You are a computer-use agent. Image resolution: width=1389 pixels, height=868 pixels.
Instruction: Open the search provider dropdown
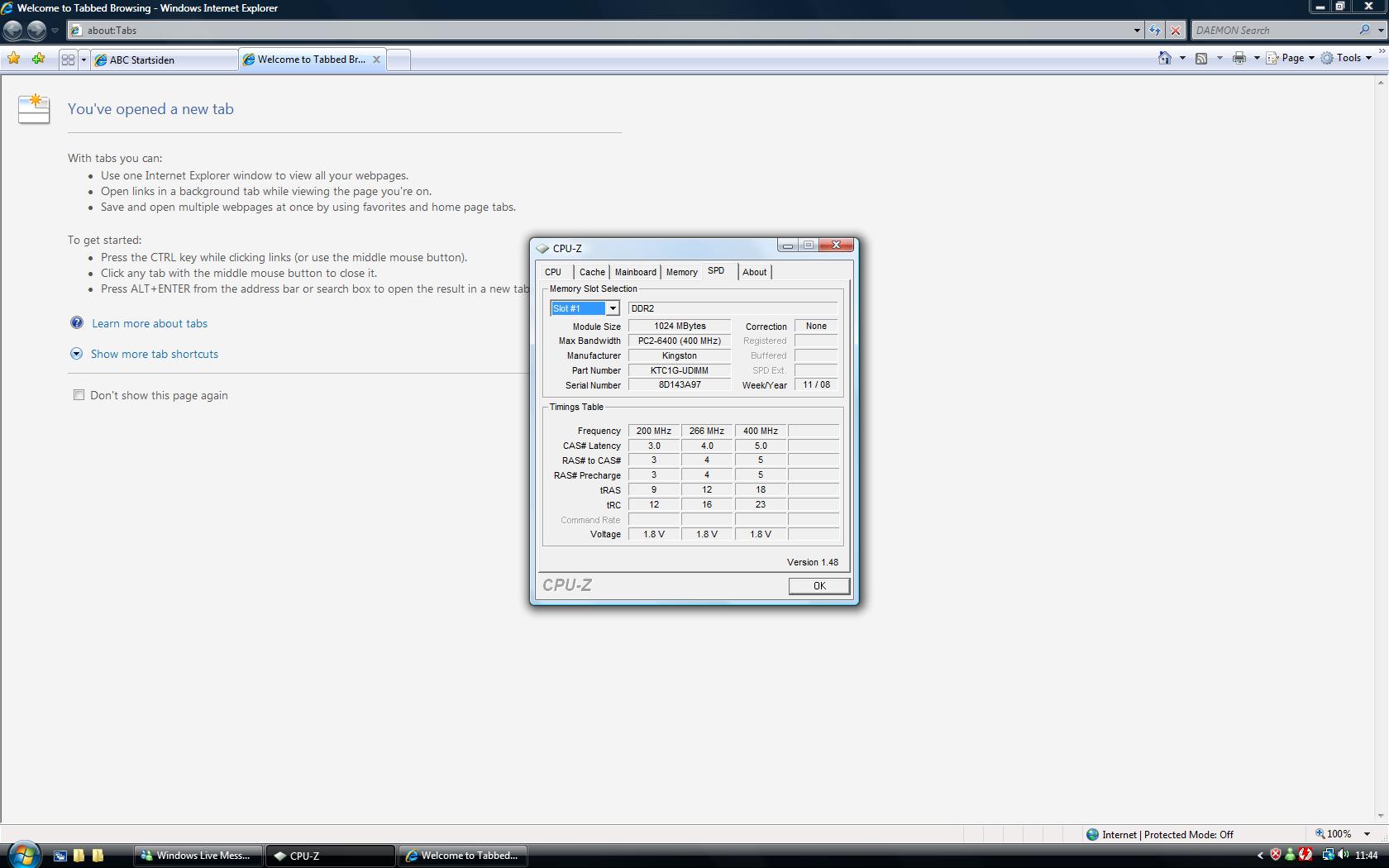click(1381, 31)
